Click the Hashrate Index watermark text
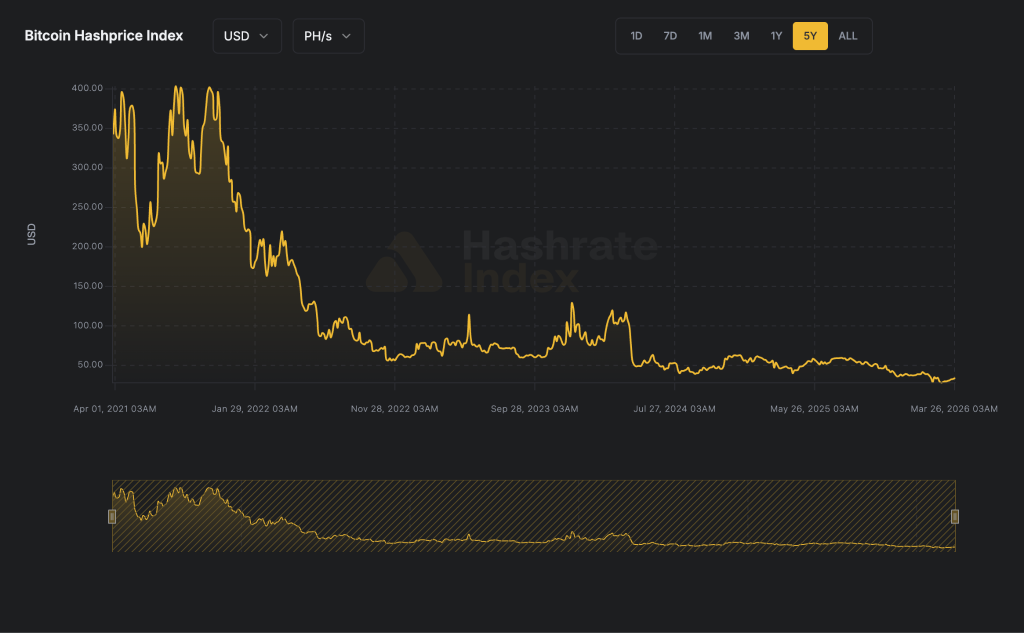 point(560,262)
